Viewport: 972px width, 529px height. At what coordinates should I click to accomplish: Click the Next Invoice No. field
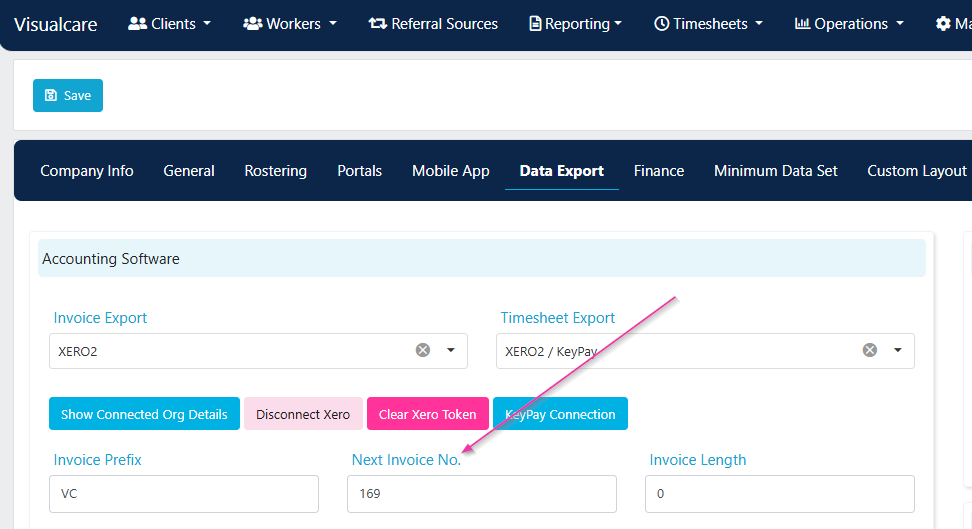pyautogui.click(x=482, y=494)
